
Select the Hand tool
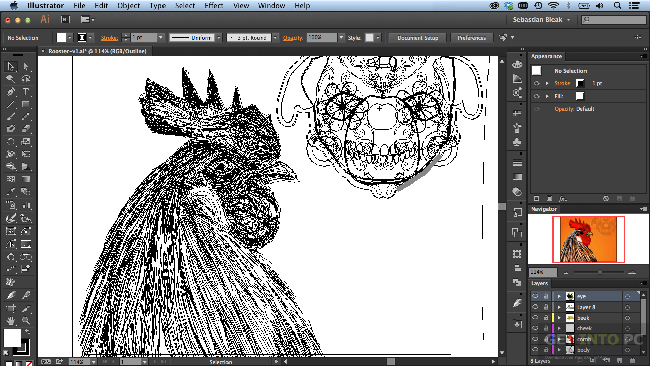(11, 321)
